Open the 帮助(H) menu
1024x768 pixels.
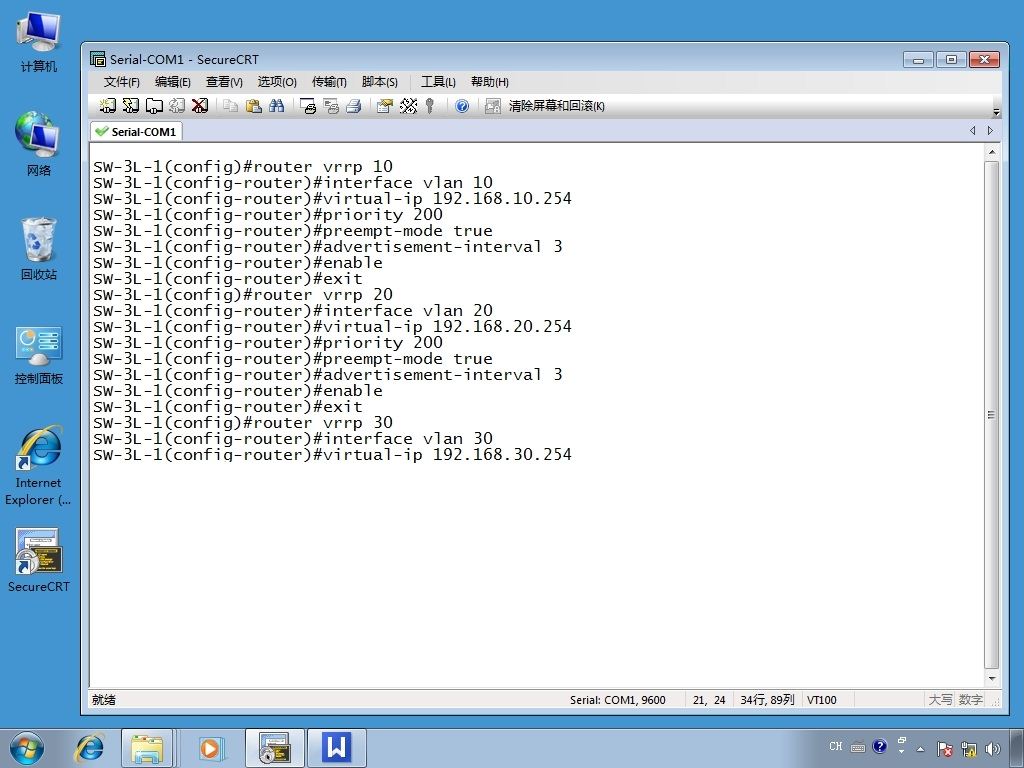pyautogui.click(x=490, y=82)
